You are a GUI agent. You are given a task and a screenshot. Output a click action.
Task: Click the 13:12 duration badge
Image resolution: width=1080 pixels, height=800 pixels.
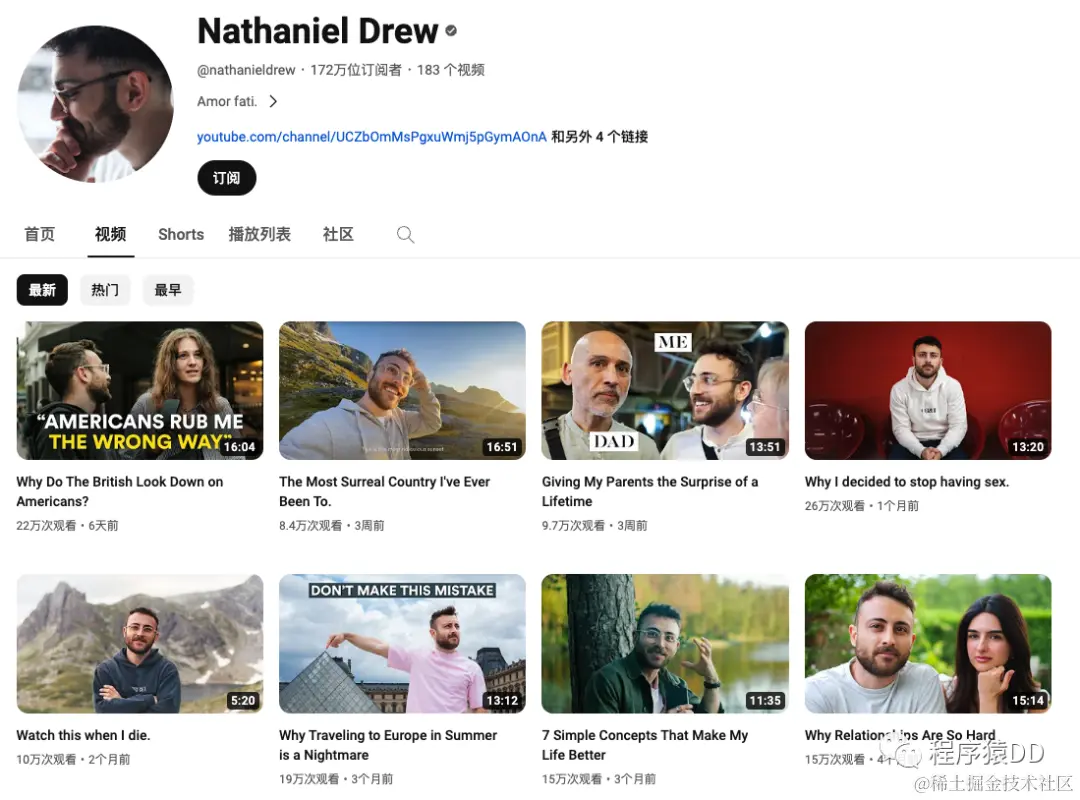coord(502,700)
